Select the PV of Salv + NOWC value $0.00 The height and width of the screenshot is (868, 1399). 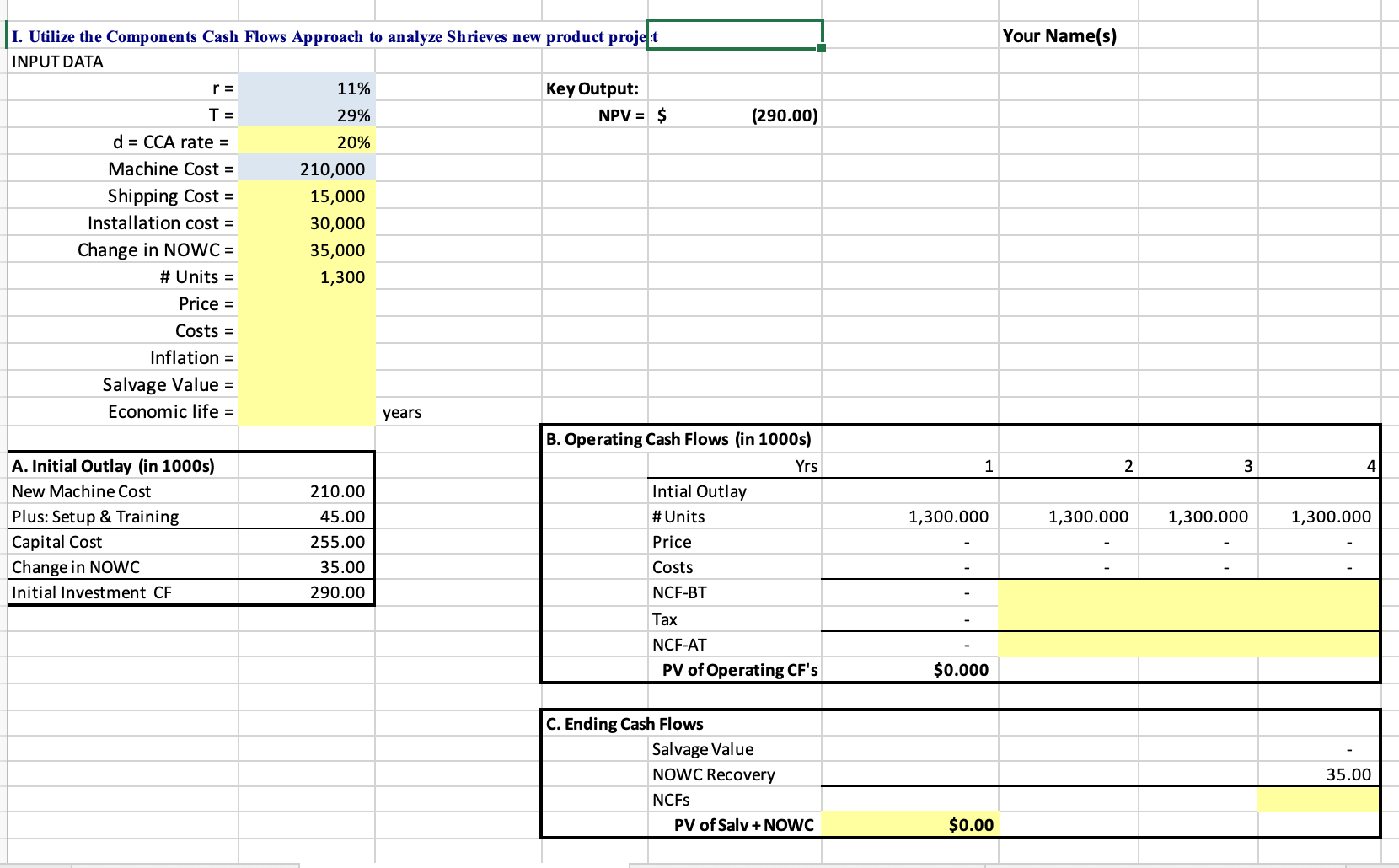(910, 825)
